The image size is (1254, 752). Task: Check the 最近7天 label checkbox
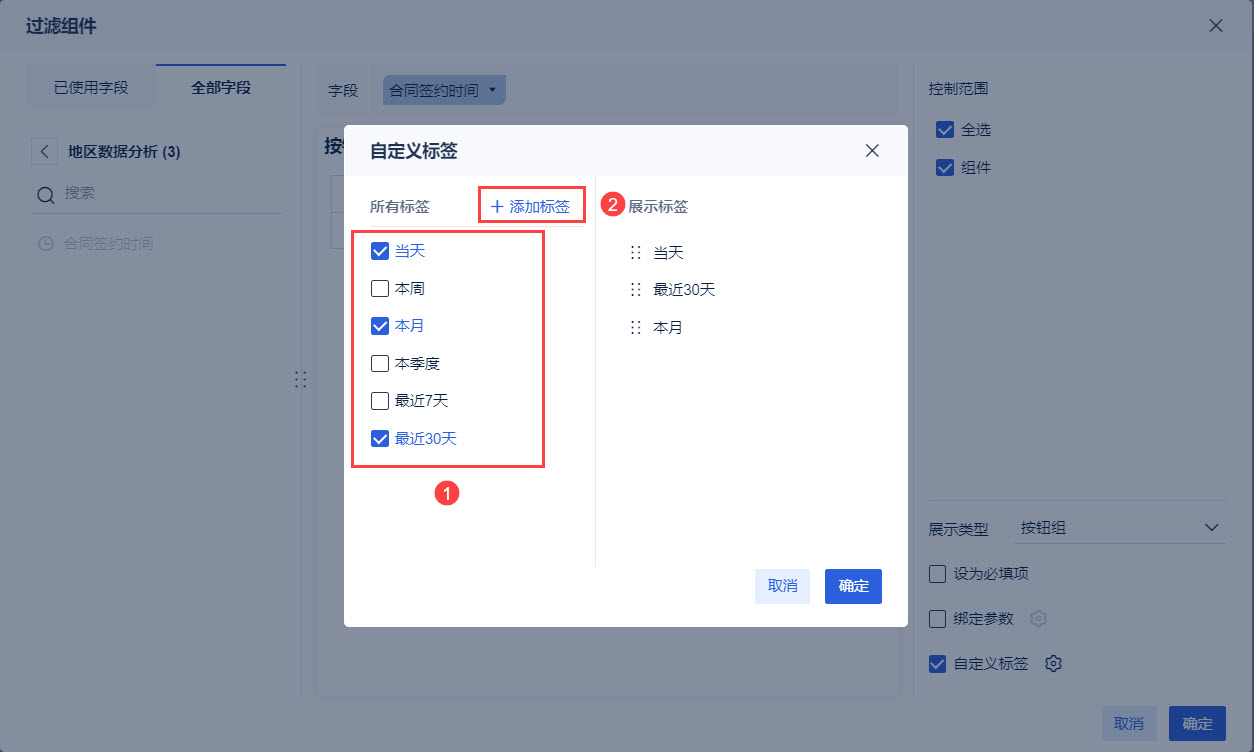[x=380, y=401]
